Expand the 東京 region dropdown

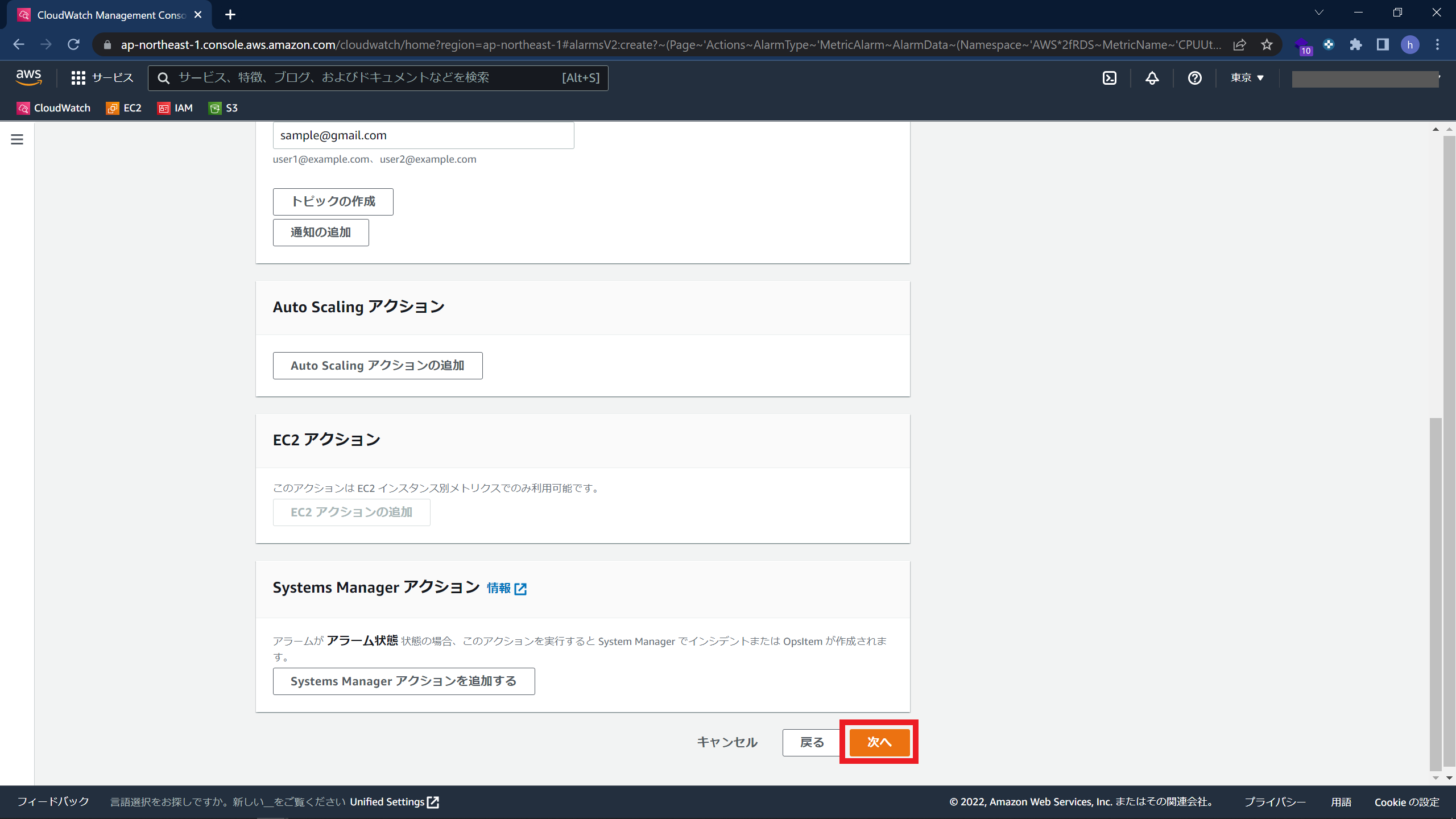(x=1247, y=78)
